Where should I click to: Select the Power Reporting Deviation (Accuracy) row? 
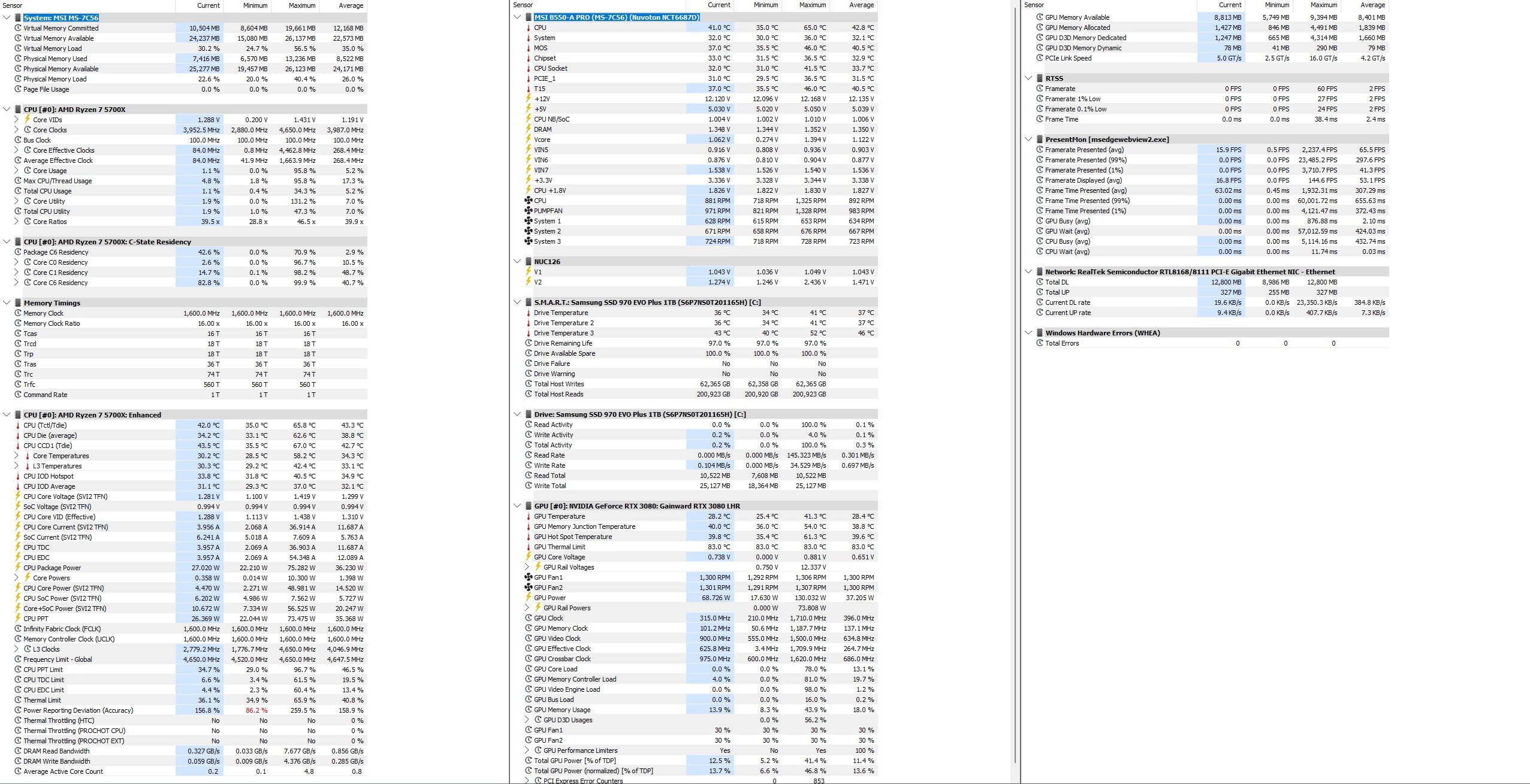(78, 710)
